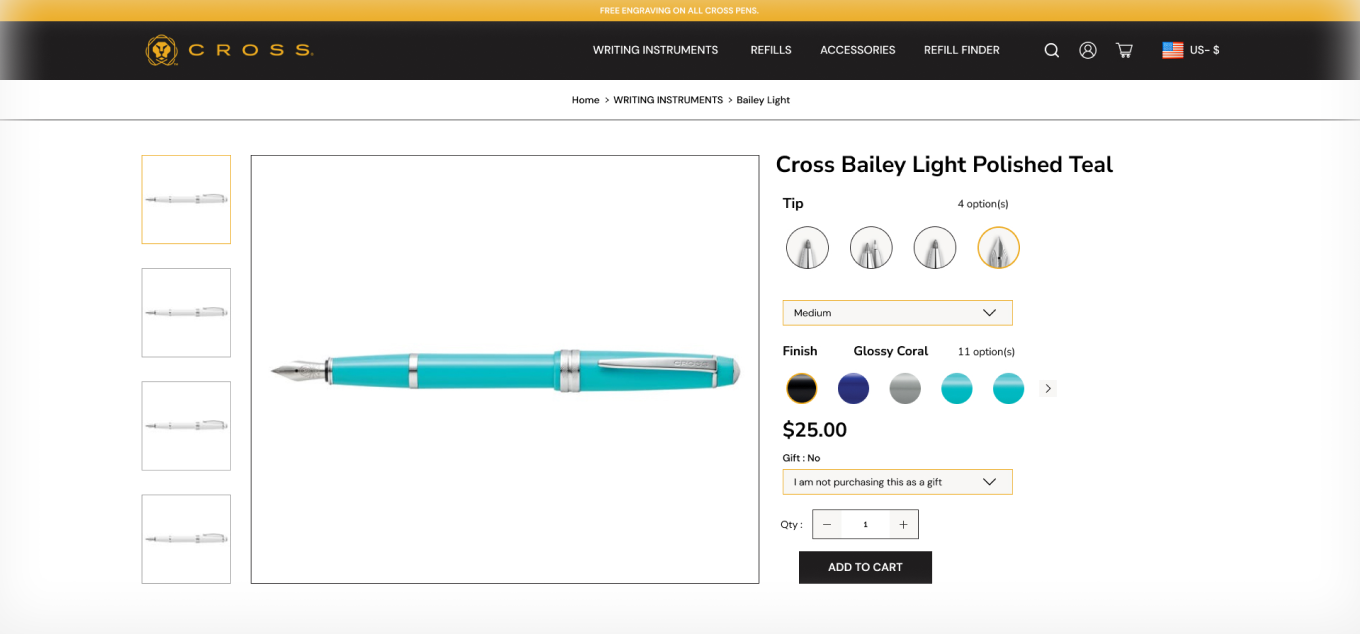The image size is (1360, 634).
Task: Click the Bailey Light breadcrumb
Action: (763, 100)
